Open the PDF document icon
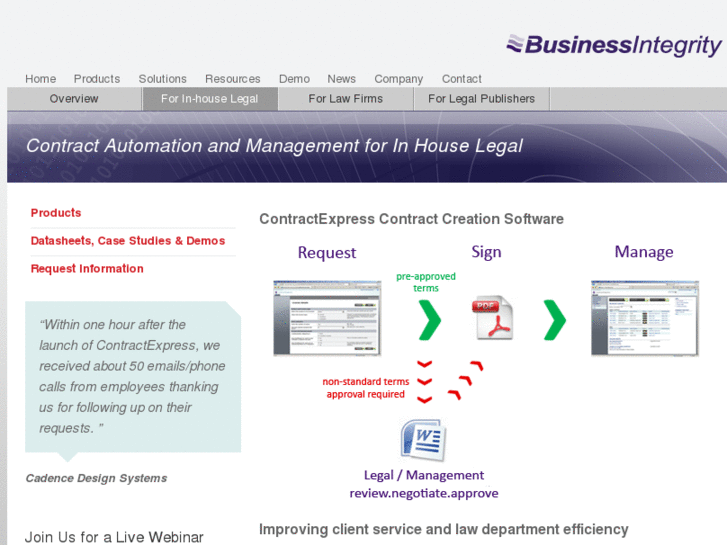The image size is (727, 545). [492, 318]
